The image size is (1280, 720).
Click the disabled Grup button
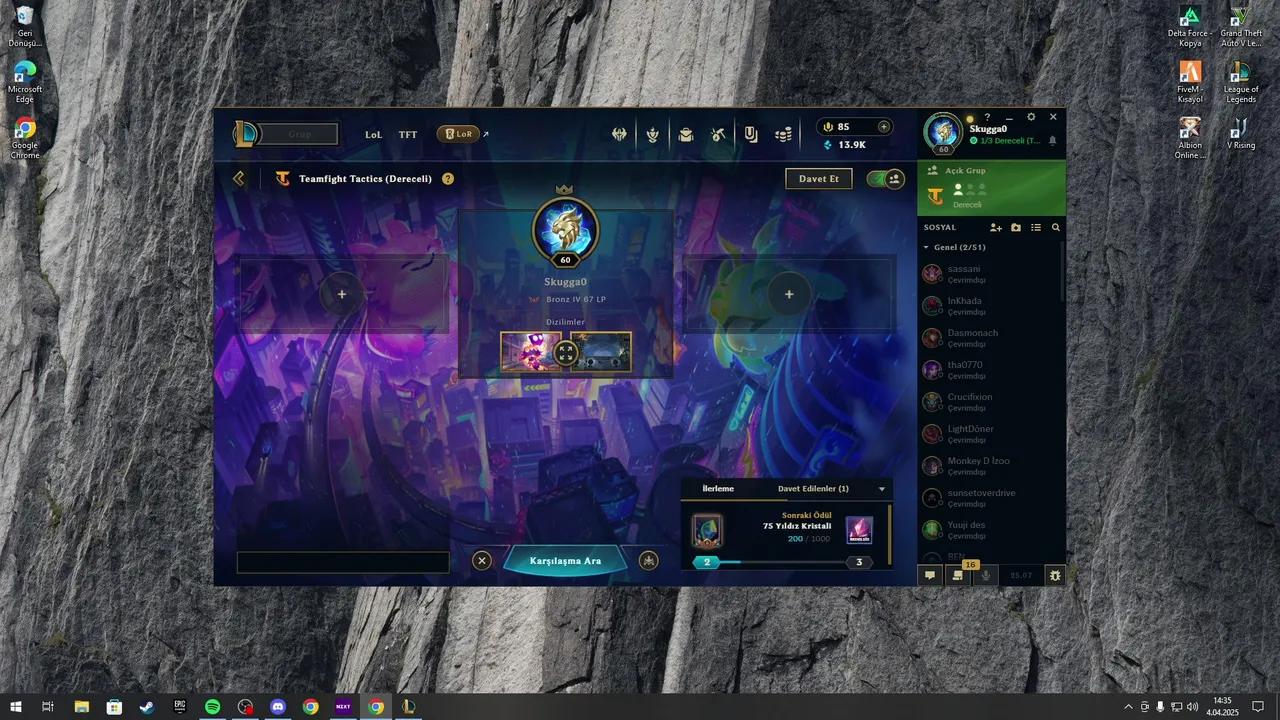pyautogui.click(x=299, y=134)
